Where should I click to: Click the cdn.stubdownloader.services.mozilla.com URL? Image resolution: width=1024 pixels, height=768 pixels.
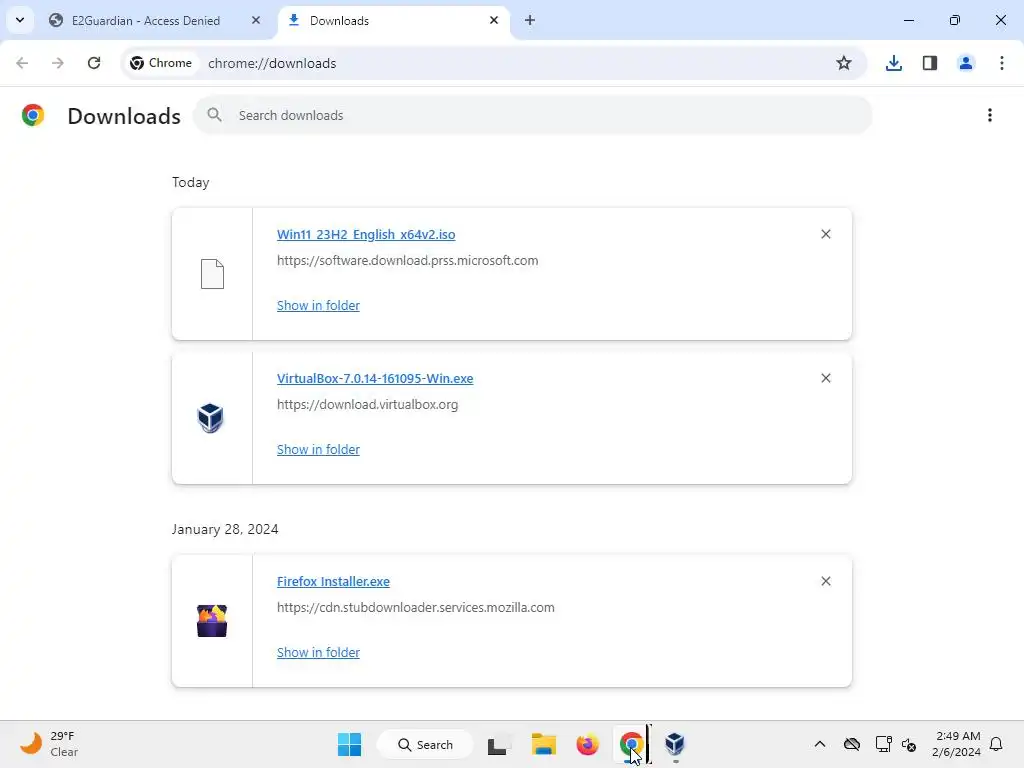[416, 607]
